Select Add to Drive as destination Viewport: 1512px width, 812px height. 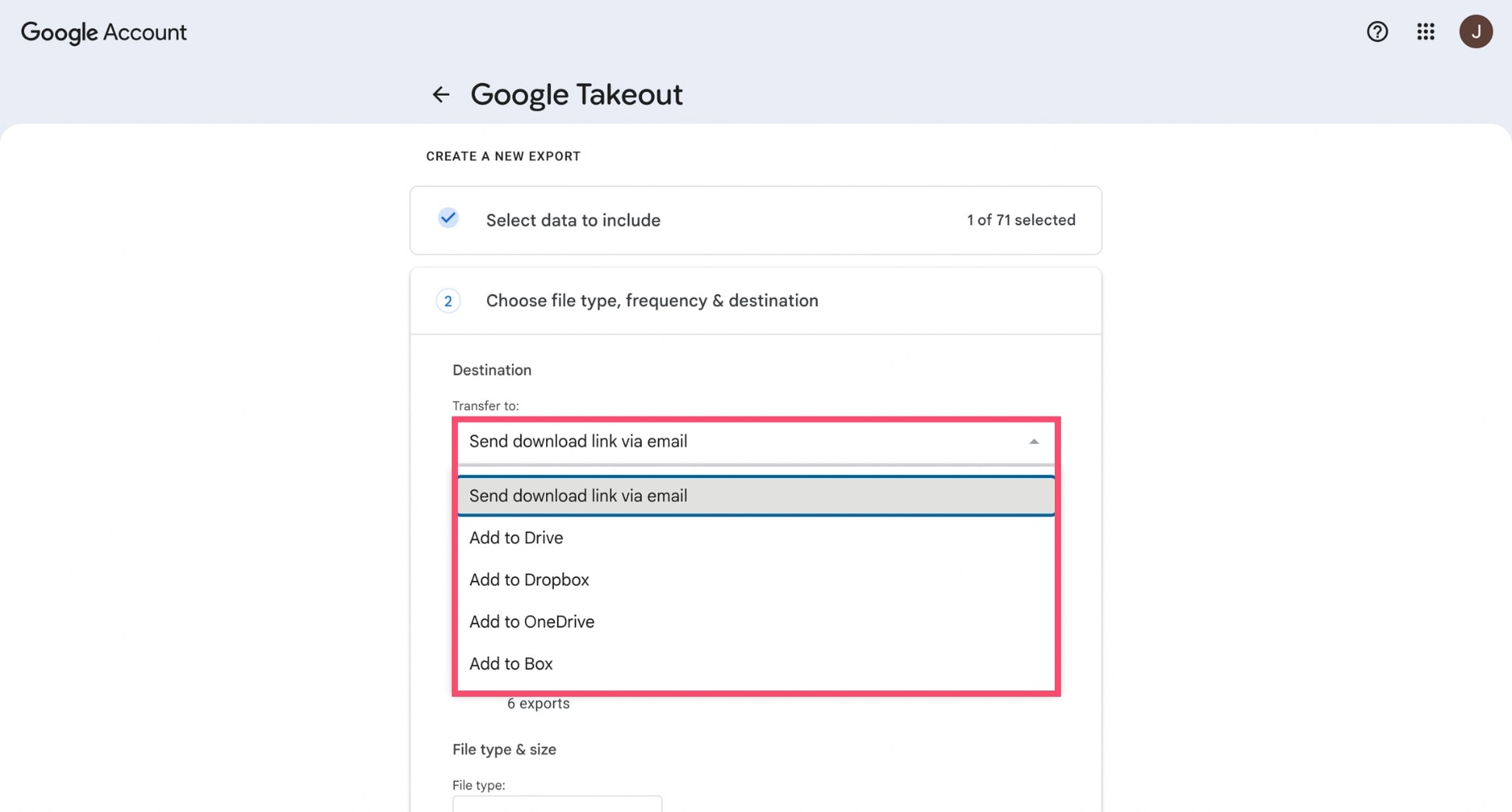coord(516,537)
